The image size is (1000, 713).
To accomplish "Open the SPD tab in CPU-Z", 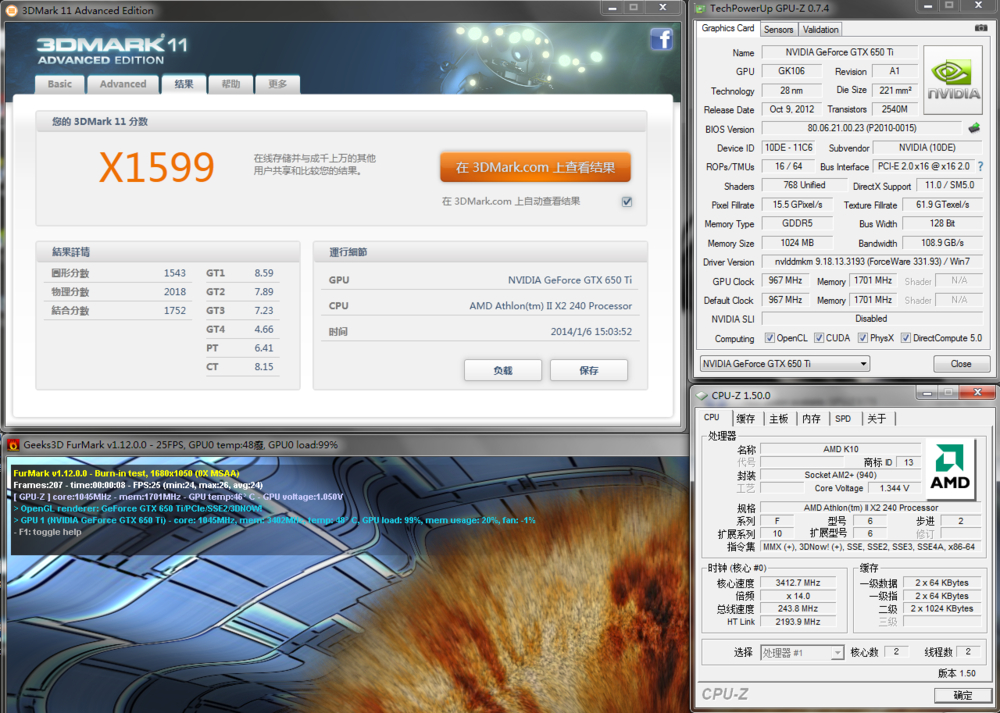I will (843, 418).
